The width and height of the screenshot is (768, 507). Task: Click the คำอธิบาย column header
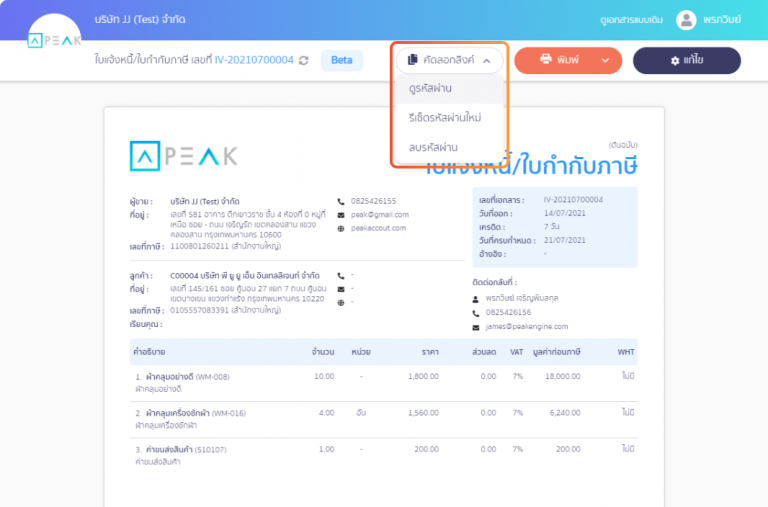pos(149,352)
